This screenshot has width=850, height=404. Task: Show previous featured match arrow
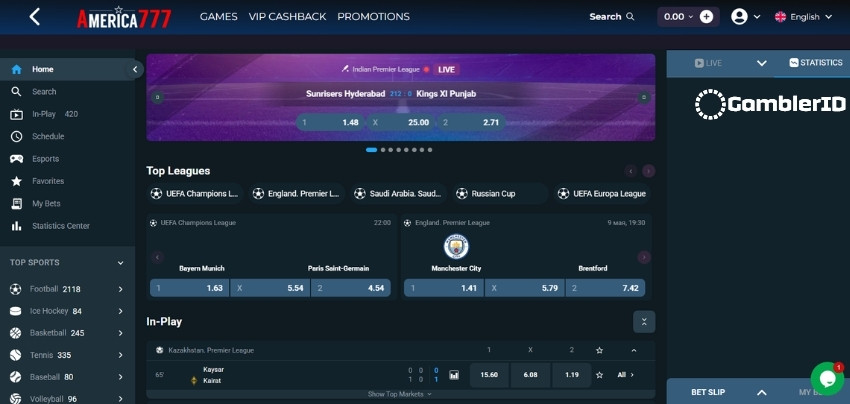tap(157, 257)
